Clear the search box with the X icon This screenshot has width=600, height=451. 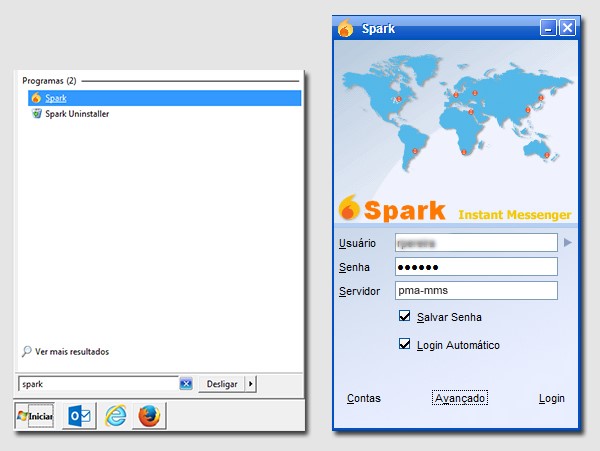click(186, 384)
